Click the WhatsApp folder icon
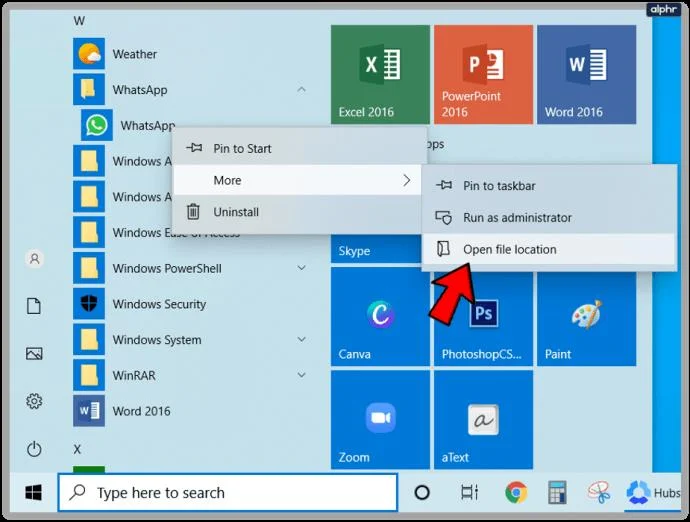 tap(89, 89)
